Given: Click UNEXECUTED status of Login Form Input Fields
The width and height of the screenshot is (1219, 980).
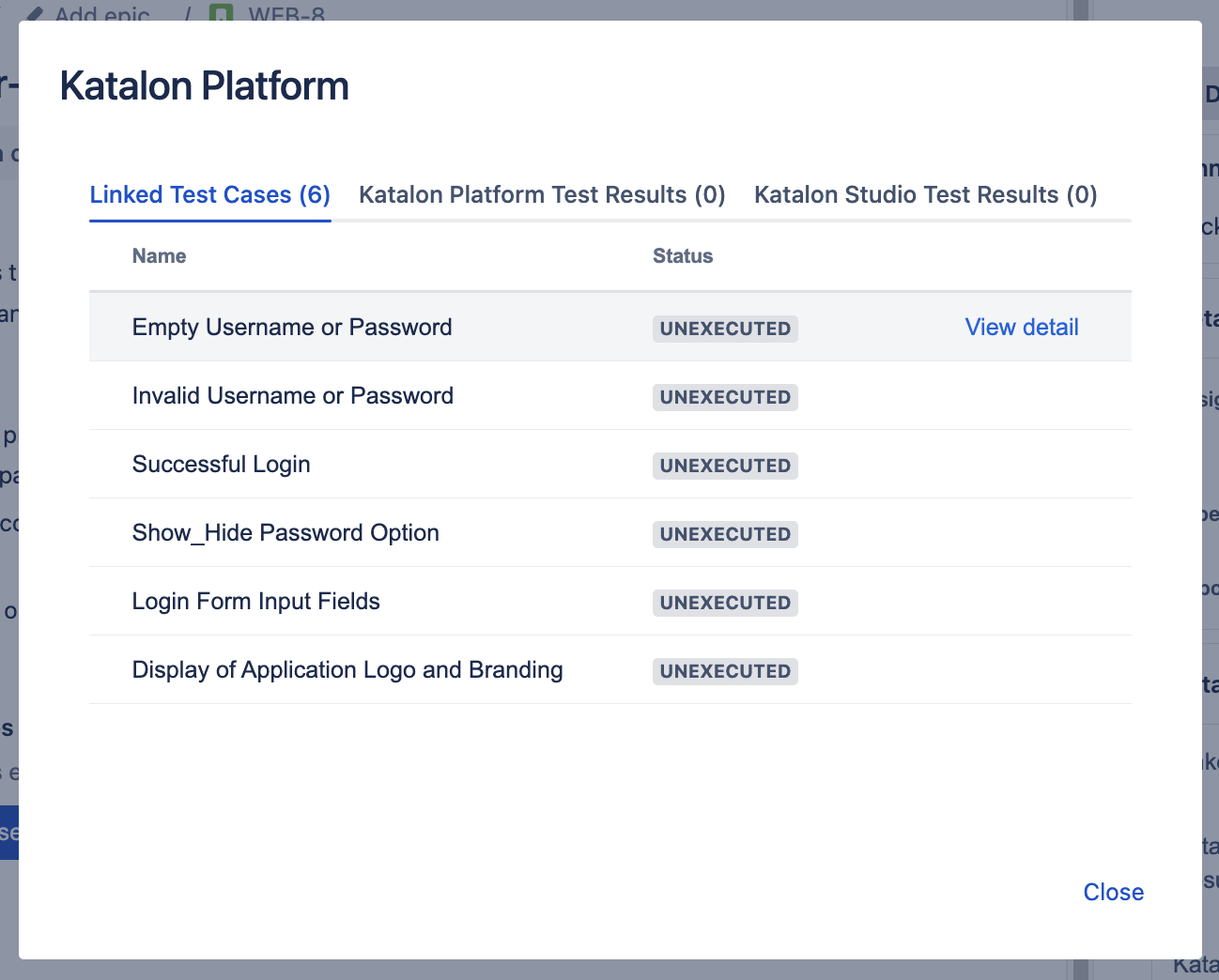Looking at the screenshot, I should click(725, 603).
